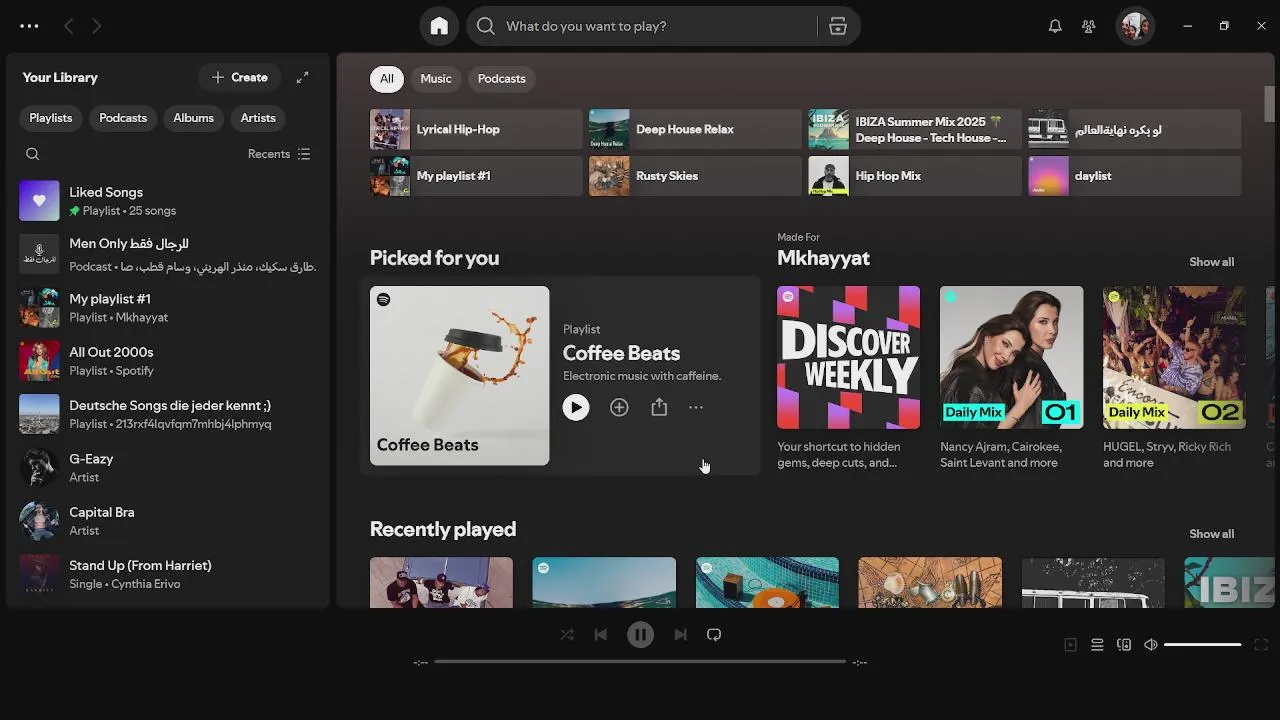Image resolution: width=1280 pixels, height=720 pixels.
Task: Seek on the track progress bar
Action: (x=640, y=661)
